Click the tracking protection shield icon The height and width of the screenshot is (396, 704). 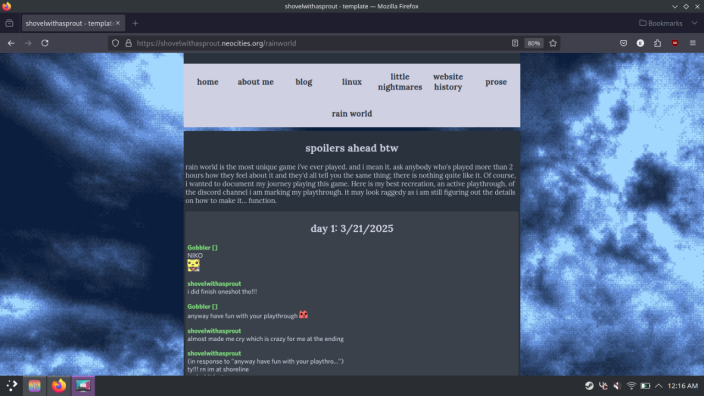tap(115, 43)
